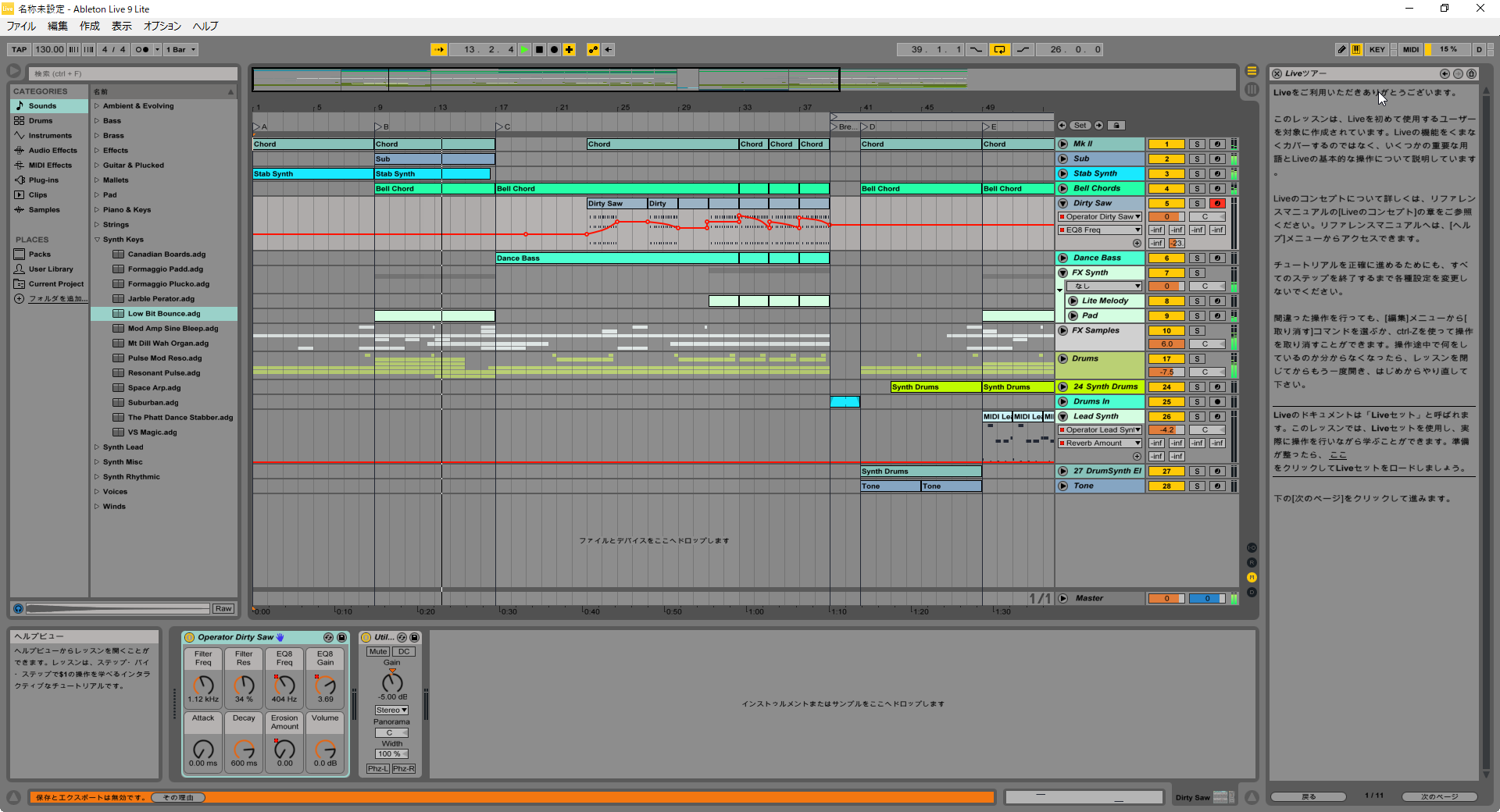The width and height of the screenshot is (1500, 812).
Task: Open the Operator Dirty Saw device chooser dropdown
Action: (x=1100, y=216)
